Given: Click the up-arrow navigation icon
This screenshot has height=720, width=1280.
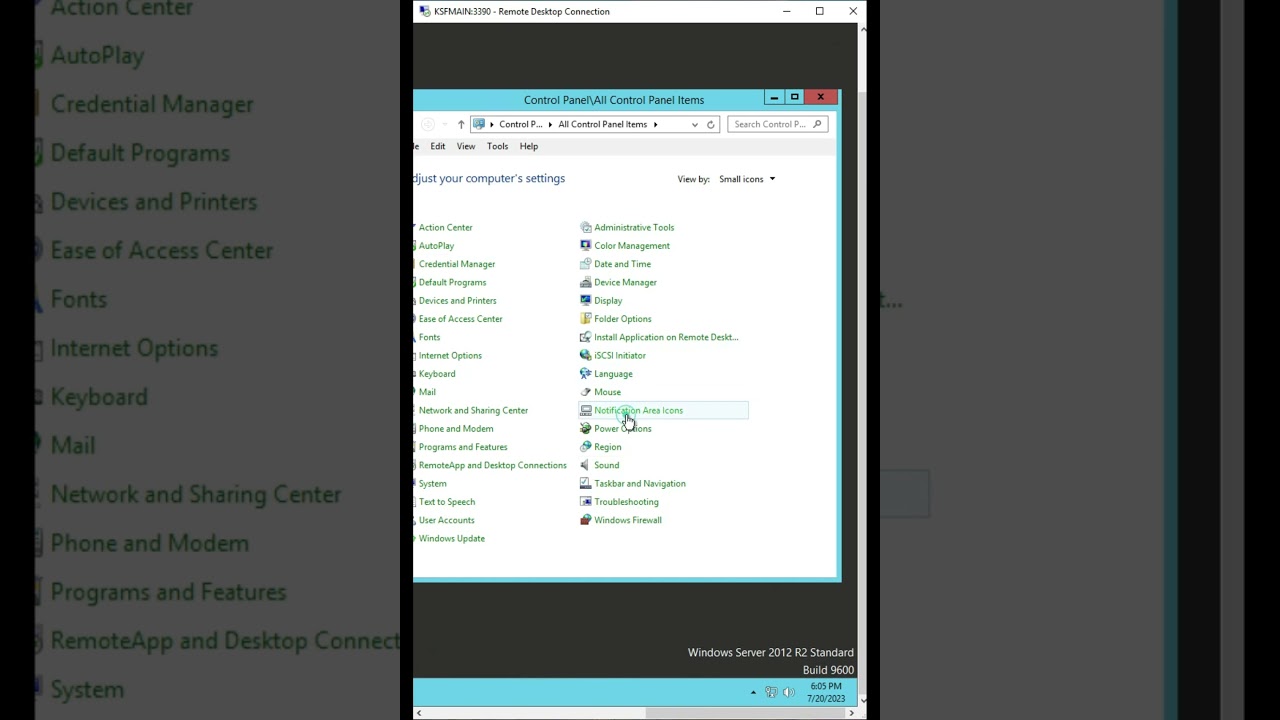Looking at the screenshot, I should [x=461, y=125].
